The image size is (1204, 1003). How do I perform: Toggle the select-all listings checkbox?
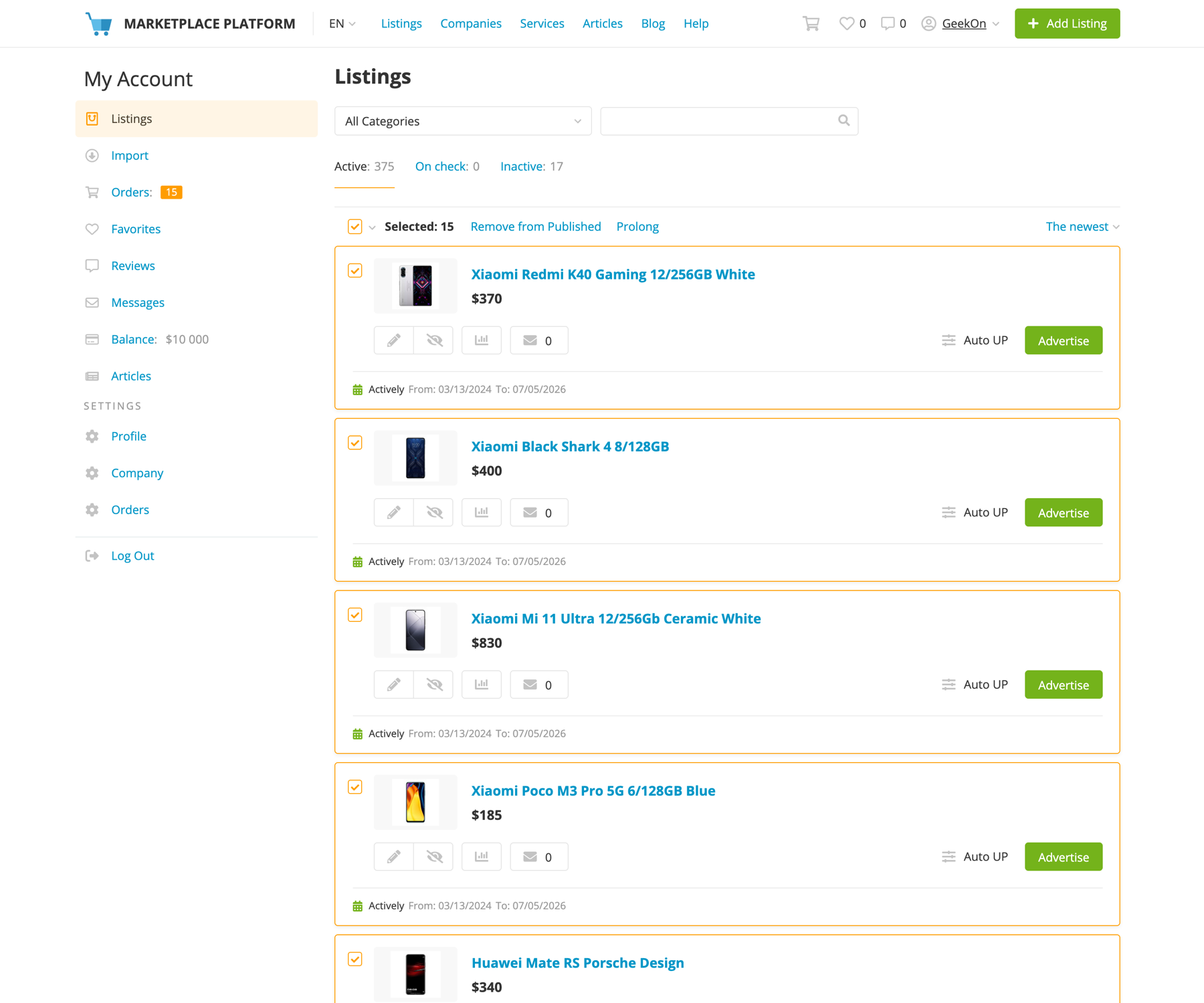(355, 227)
